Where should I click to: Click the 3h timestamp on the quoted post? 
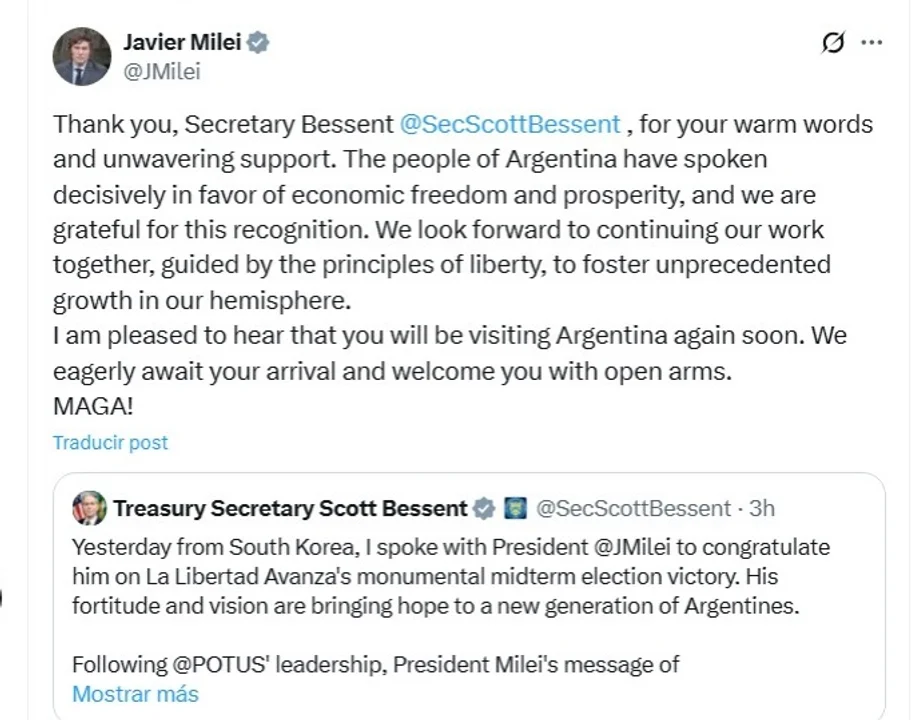coord(762,508)
